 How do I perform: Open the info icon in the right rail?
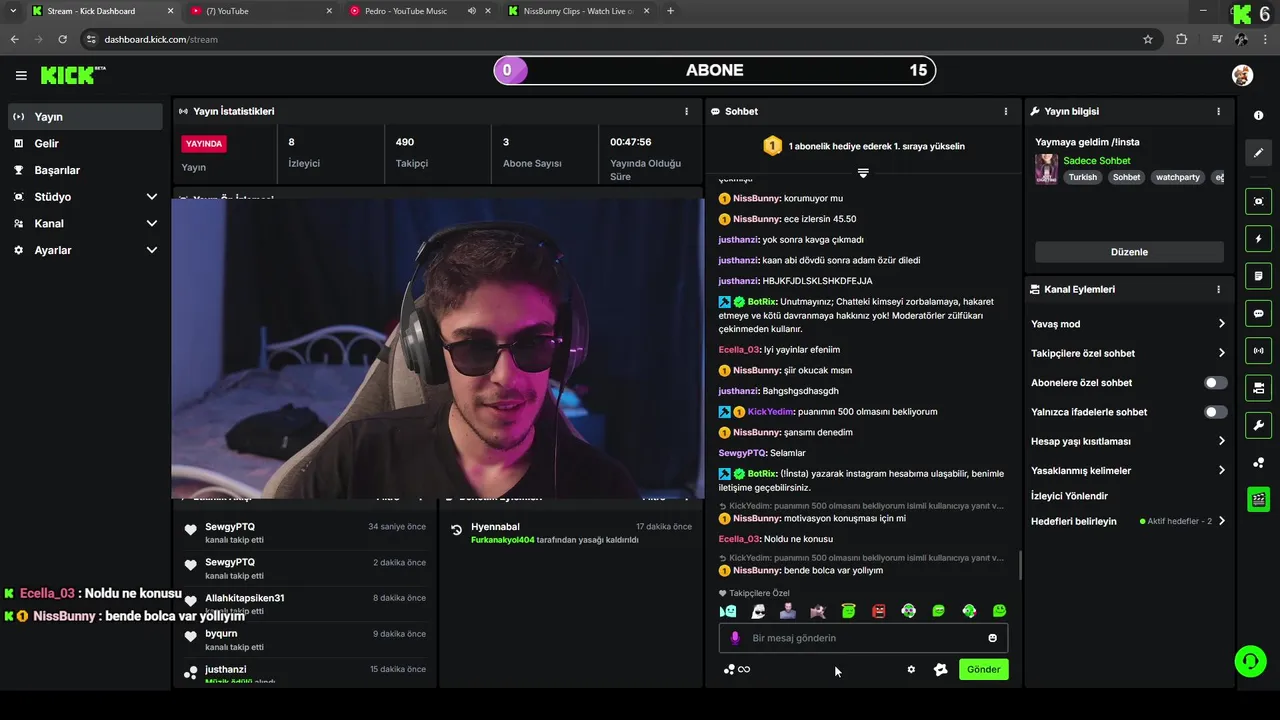click(1258, 116)
